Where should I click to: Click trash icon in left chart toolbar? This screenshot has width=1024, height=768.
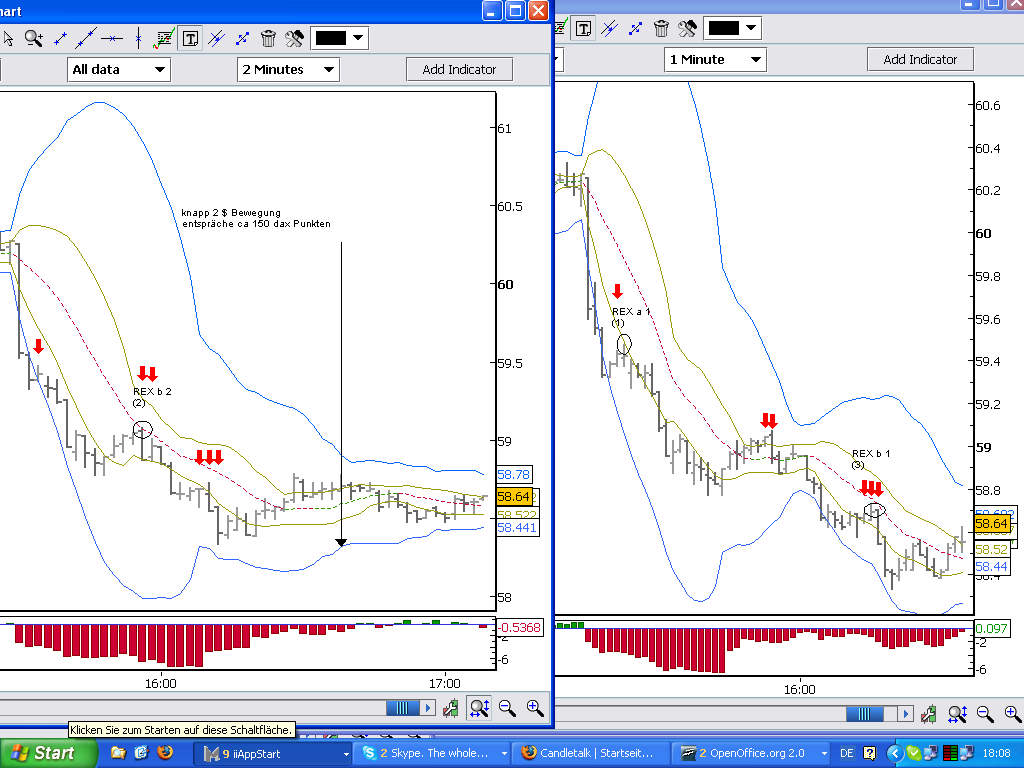coord(268,39)
